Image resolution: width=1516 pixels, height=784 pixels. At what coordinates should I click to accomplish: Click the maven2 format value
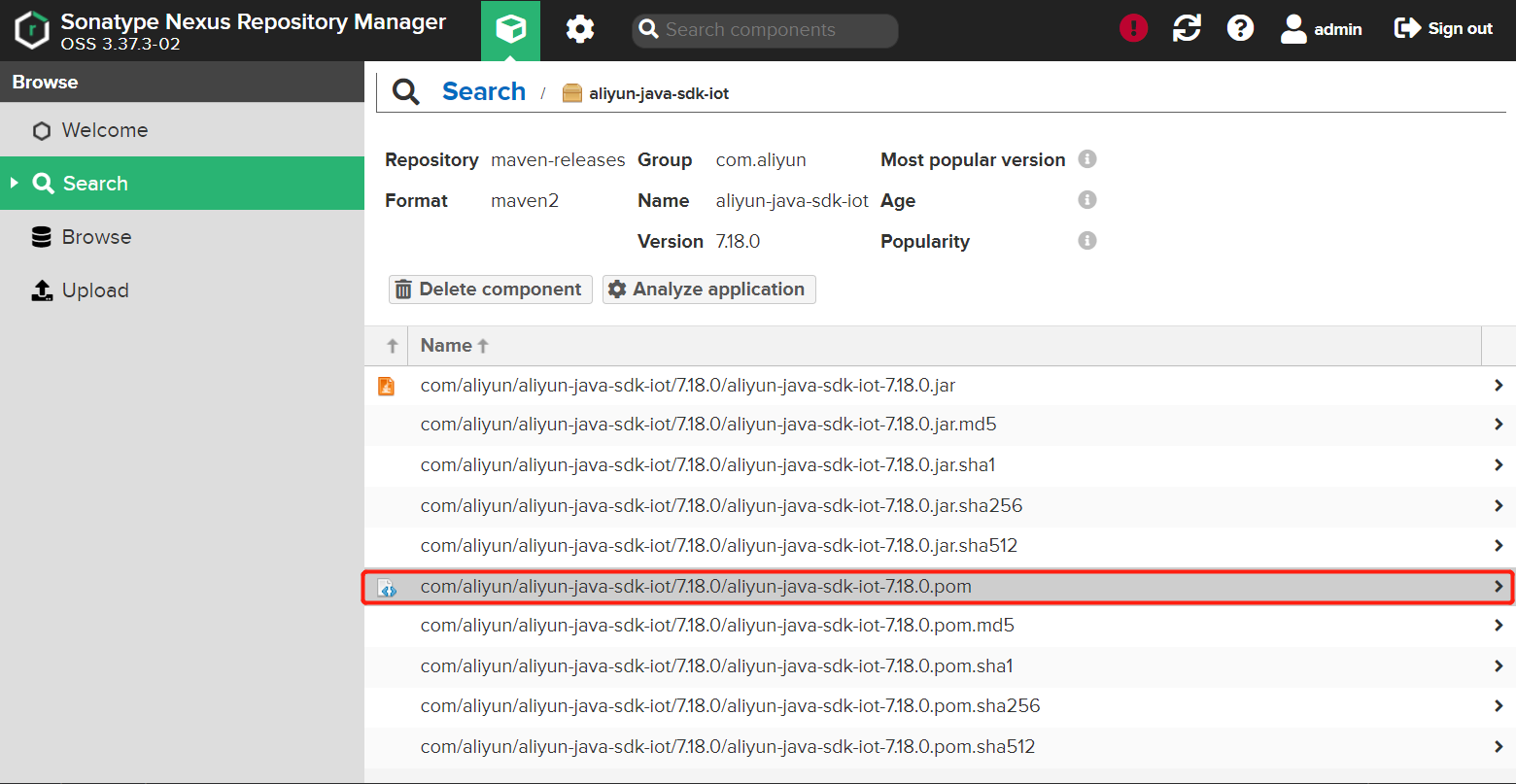(x=525, y=201)
